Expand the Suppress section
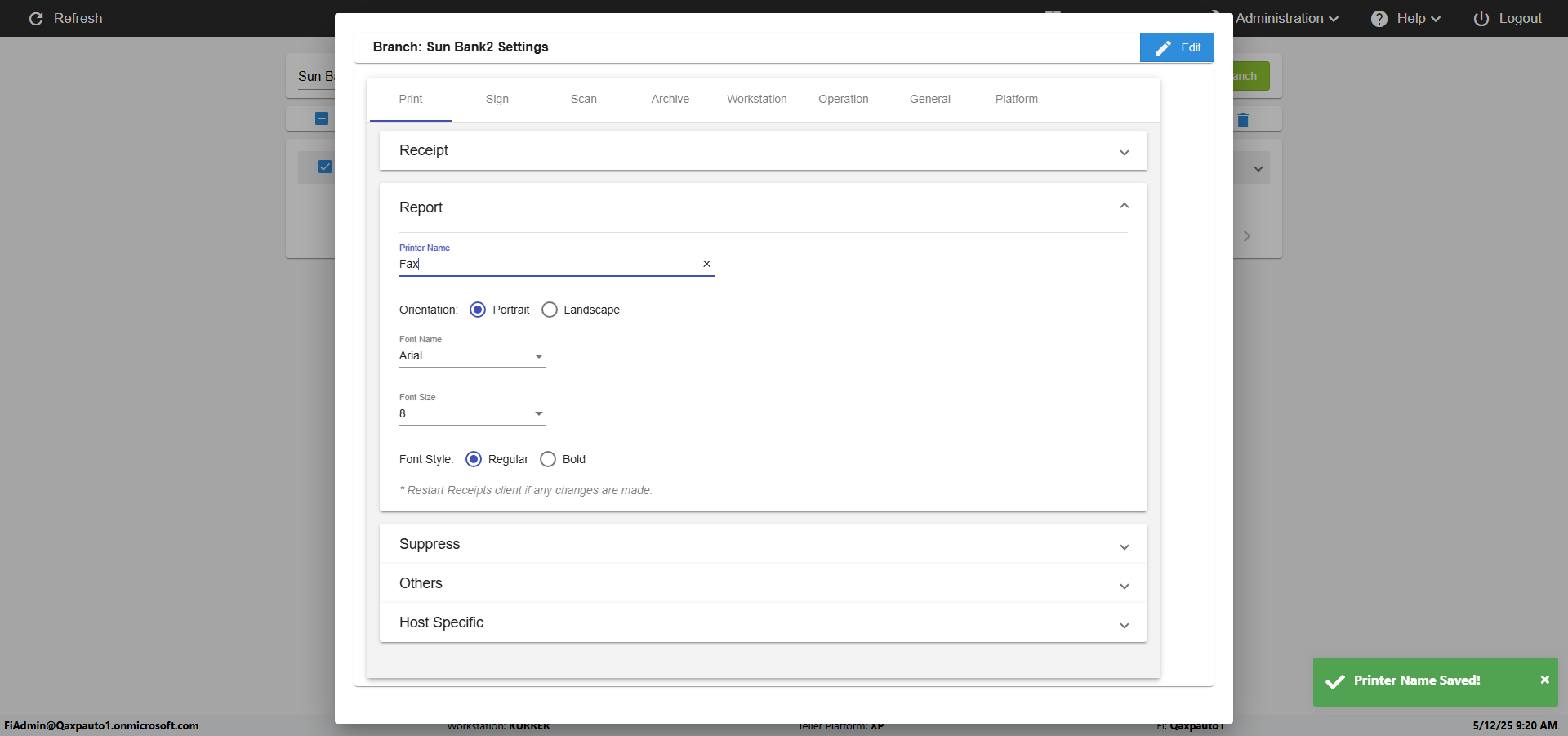The image size is (1568, 736). pos(763,545)
